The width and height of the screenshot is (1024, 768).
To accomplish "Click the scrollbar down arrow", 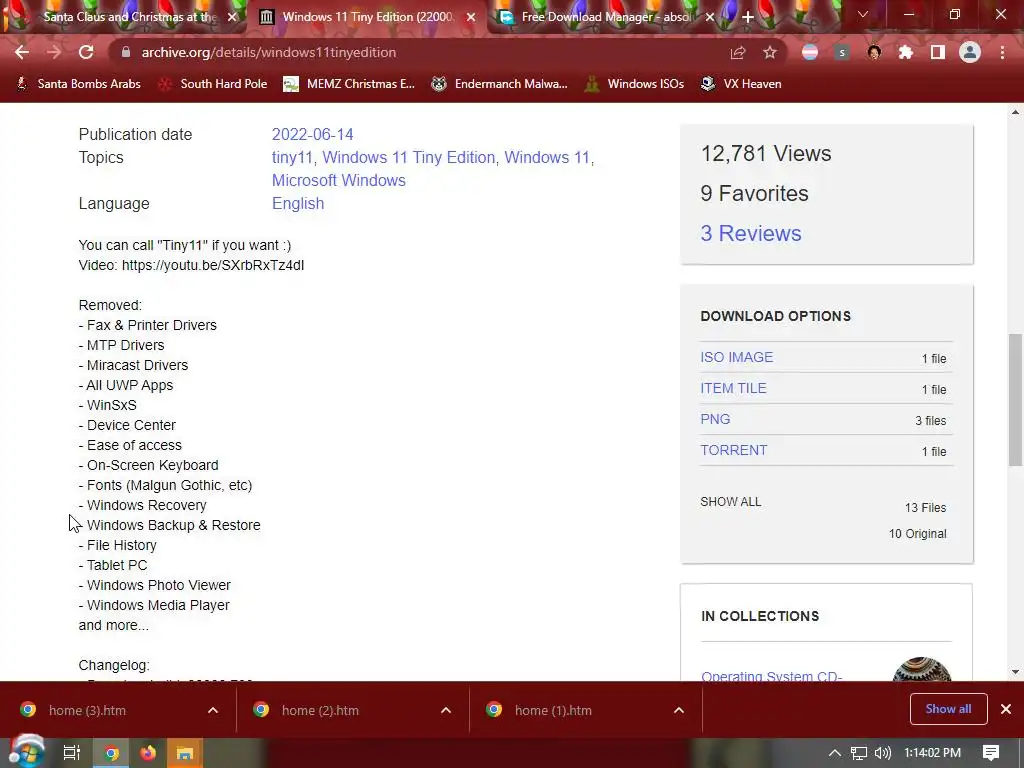I will click(x=1015, y=671).
